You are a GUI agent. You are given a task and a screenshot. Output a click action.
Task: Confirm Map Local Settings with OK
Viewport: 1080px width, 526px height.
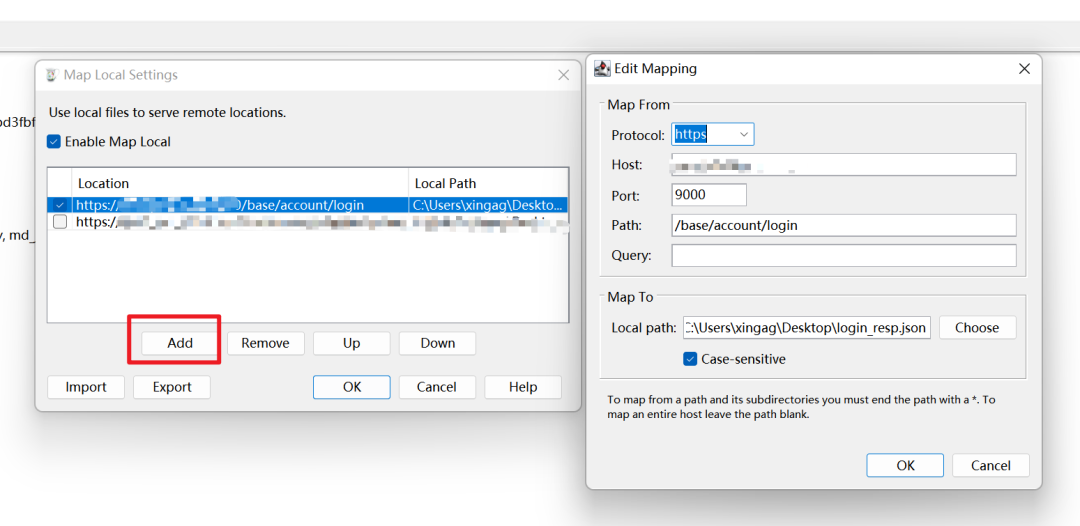352,387
